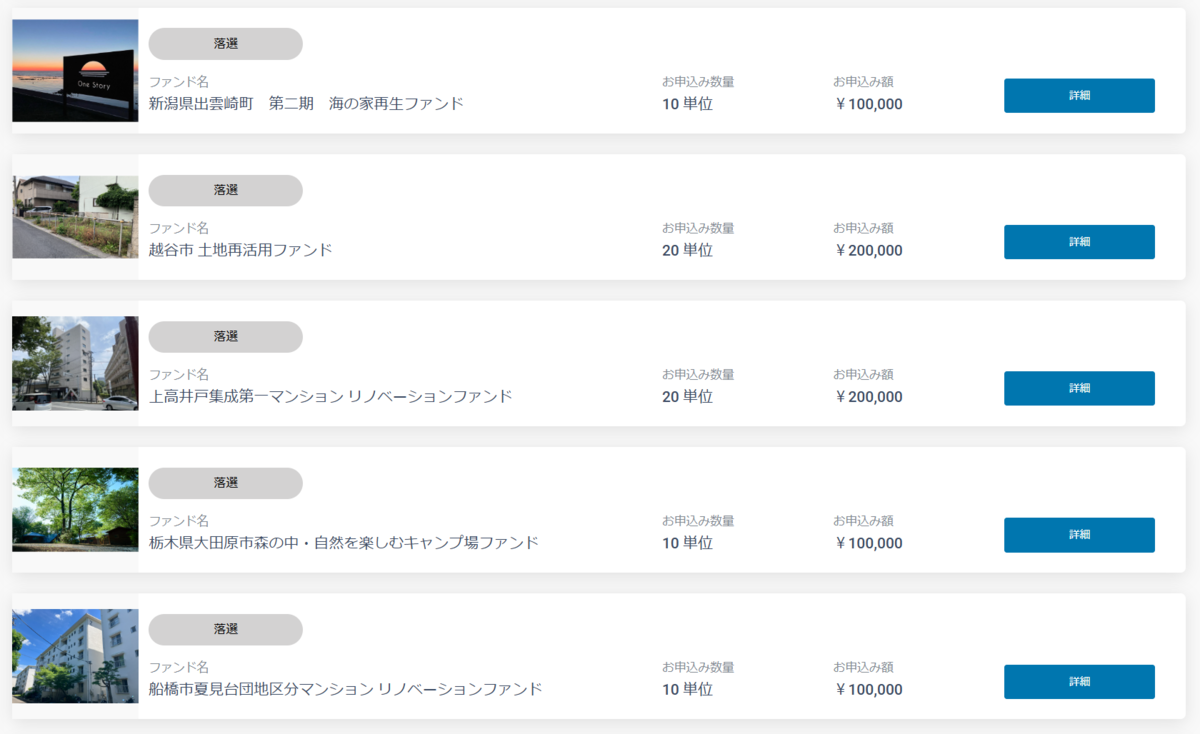Click the 越谷市 vacant lot thumbnail

(x=75, y=217)
